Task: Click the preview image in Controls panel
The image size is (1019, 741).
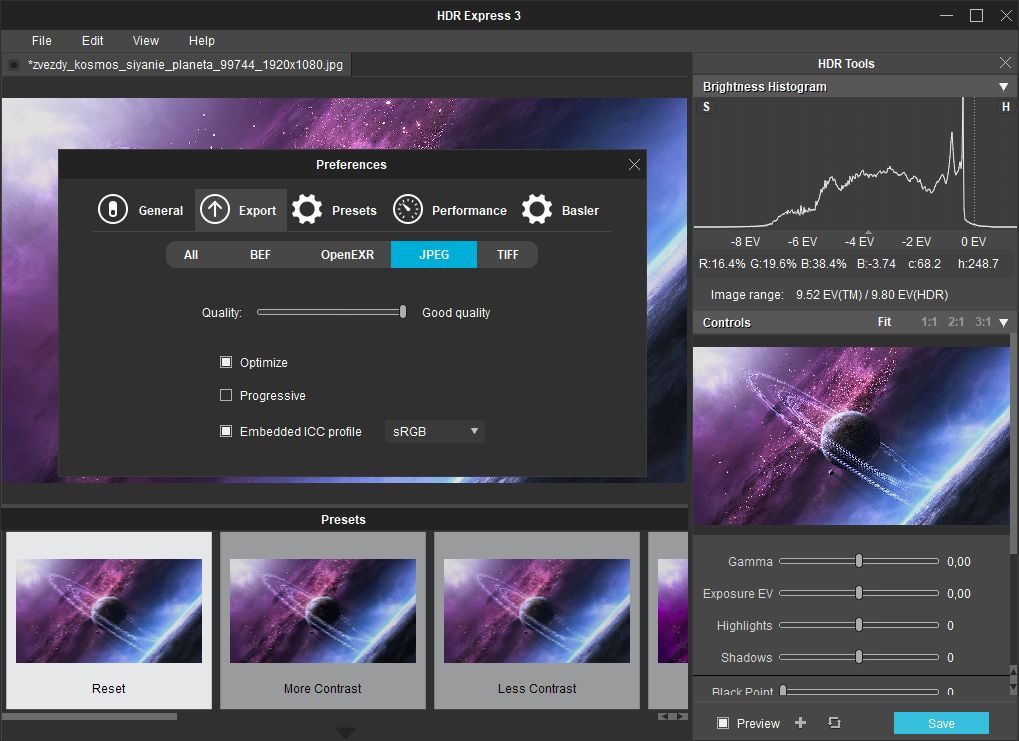Action: pyautogui.click(x=851, y=436)
